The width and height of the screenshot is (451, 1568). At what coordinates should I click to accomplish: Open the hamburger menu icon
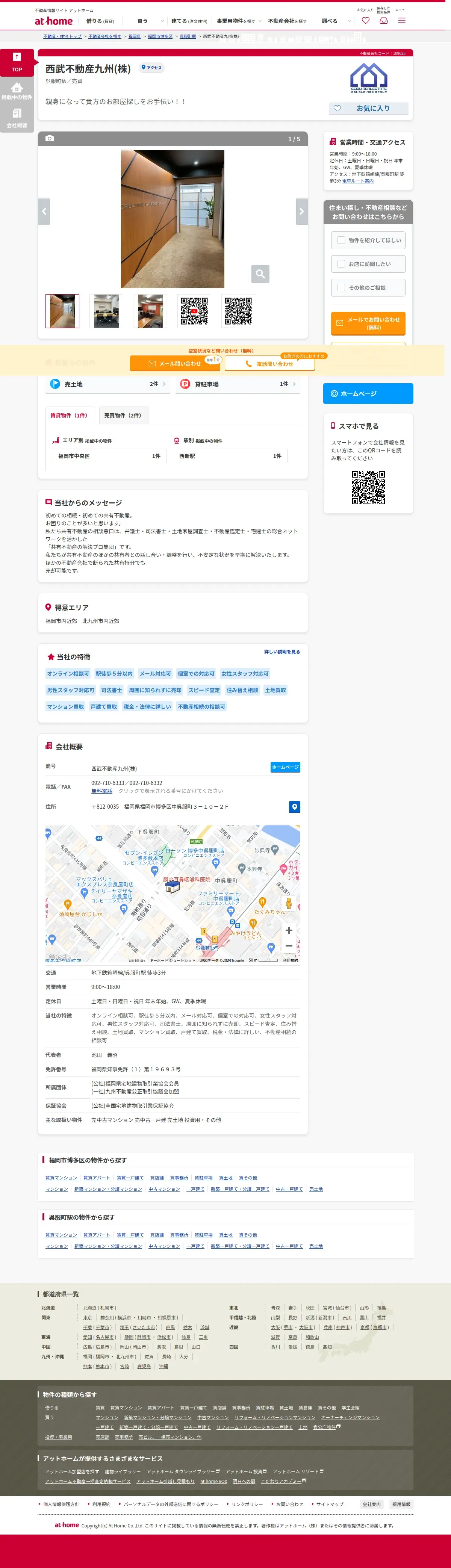(x=402, y=21)
